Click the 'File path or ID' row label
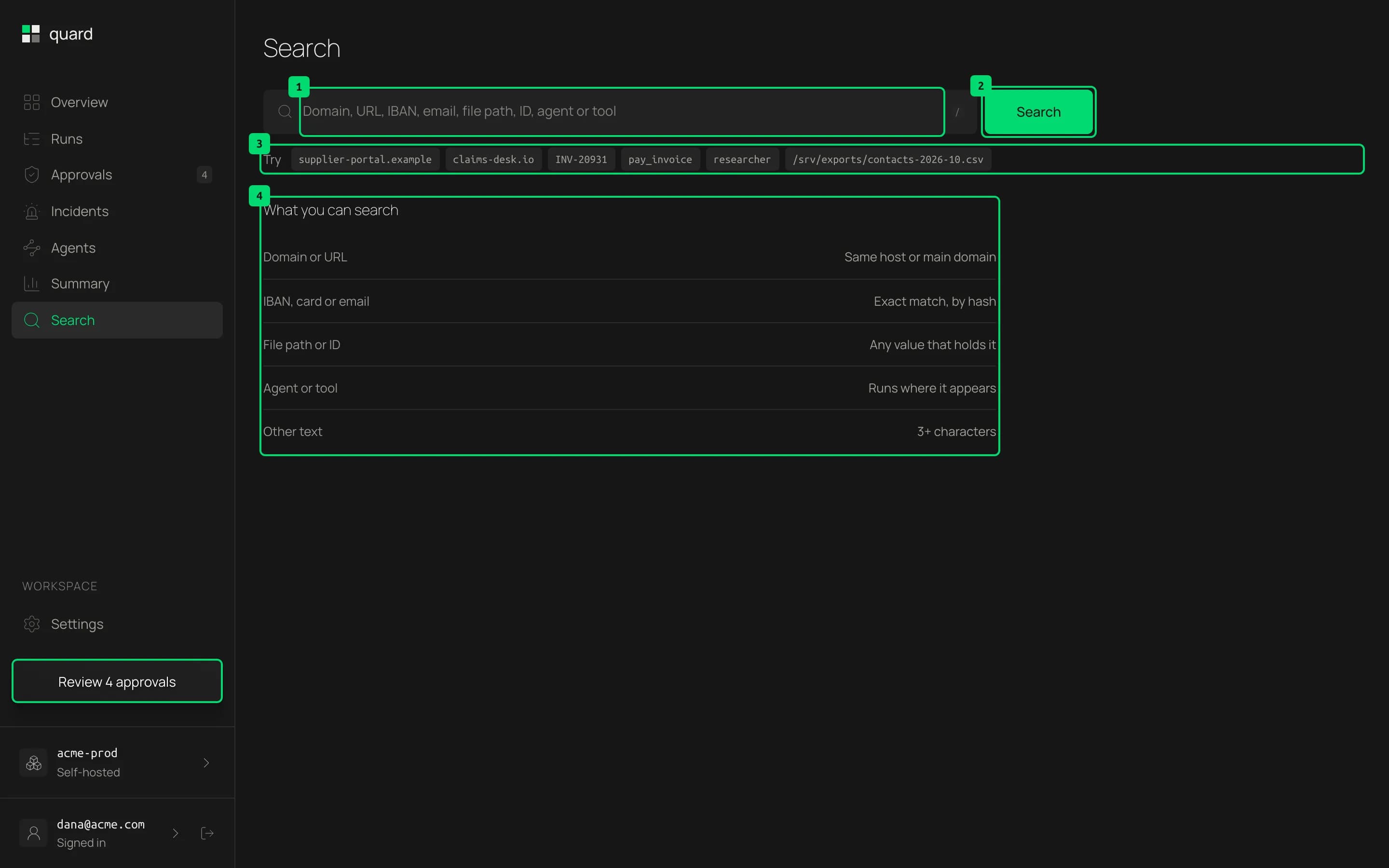This screenshot has height=868, width=1389. (301, 345)
